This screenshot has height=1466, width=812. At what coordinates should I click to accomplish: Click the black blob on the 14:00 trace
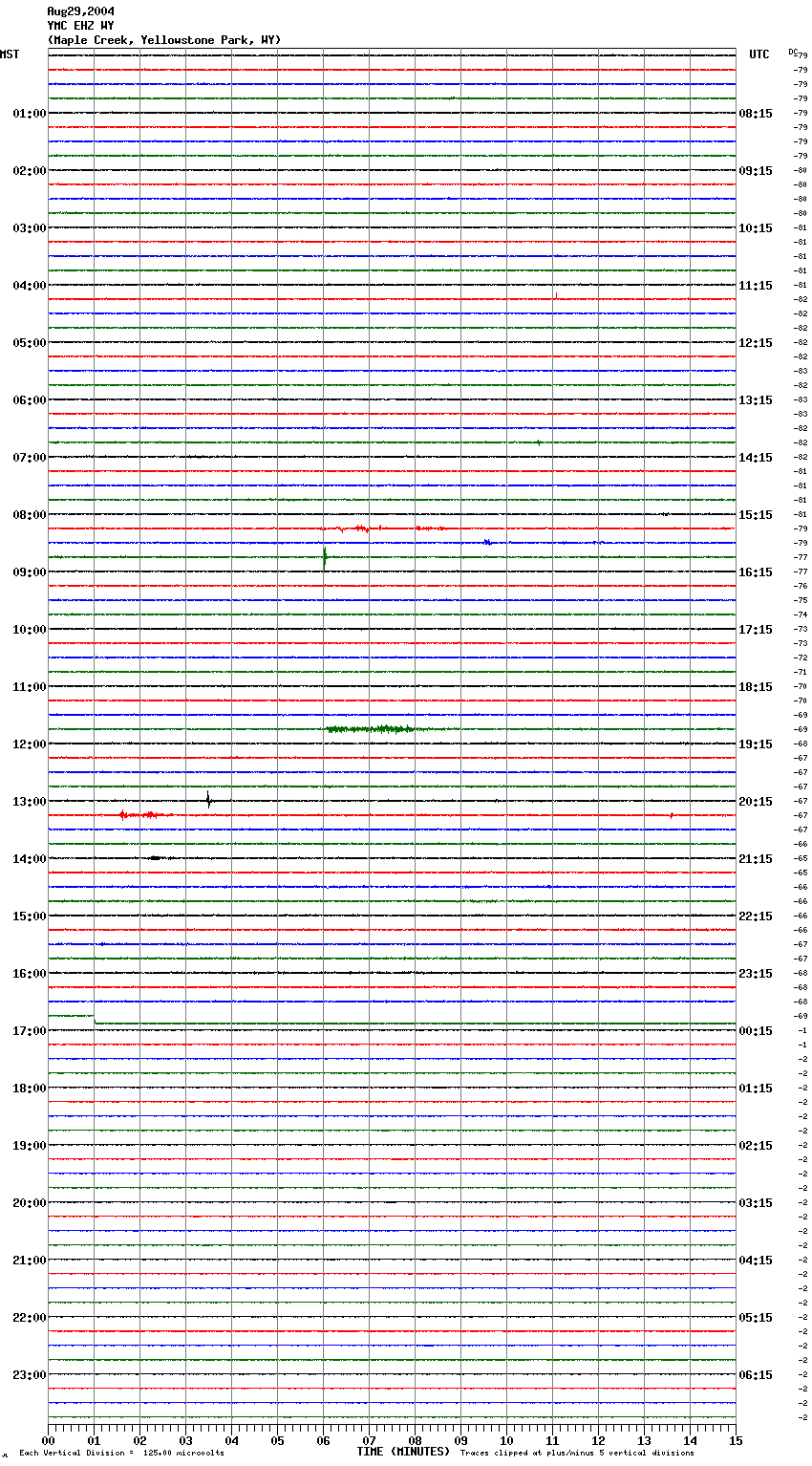click(155, 858)
